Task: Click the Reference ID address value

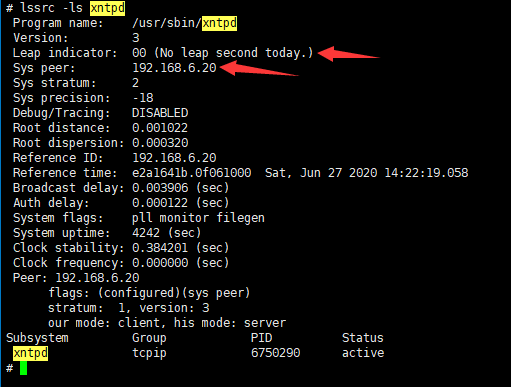Action: [174, 158]
